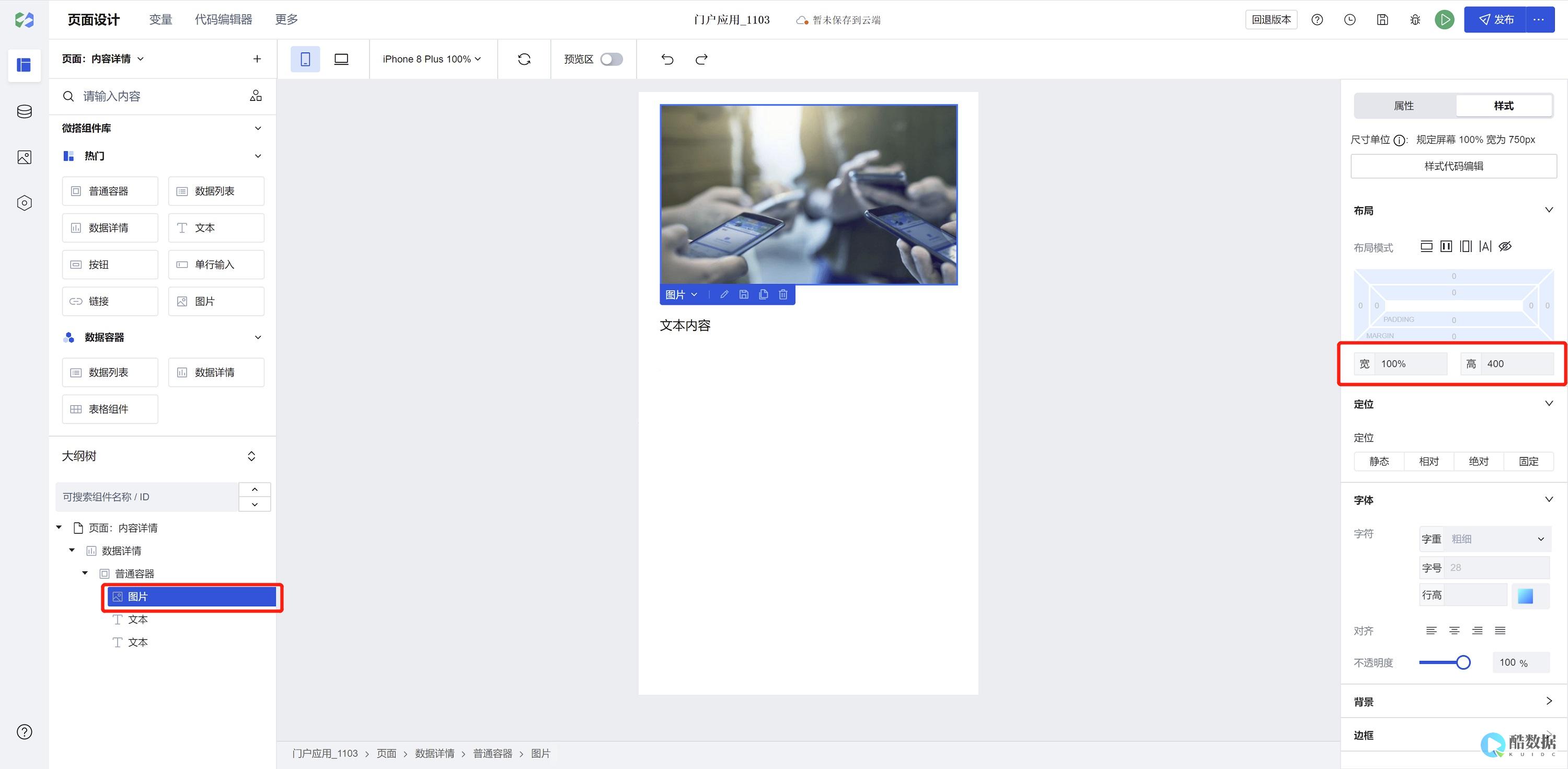Image resolution: width=1568 pixels, height=769 pixels.
Task: Click the component market icon beside search
Action: [256, 96]
